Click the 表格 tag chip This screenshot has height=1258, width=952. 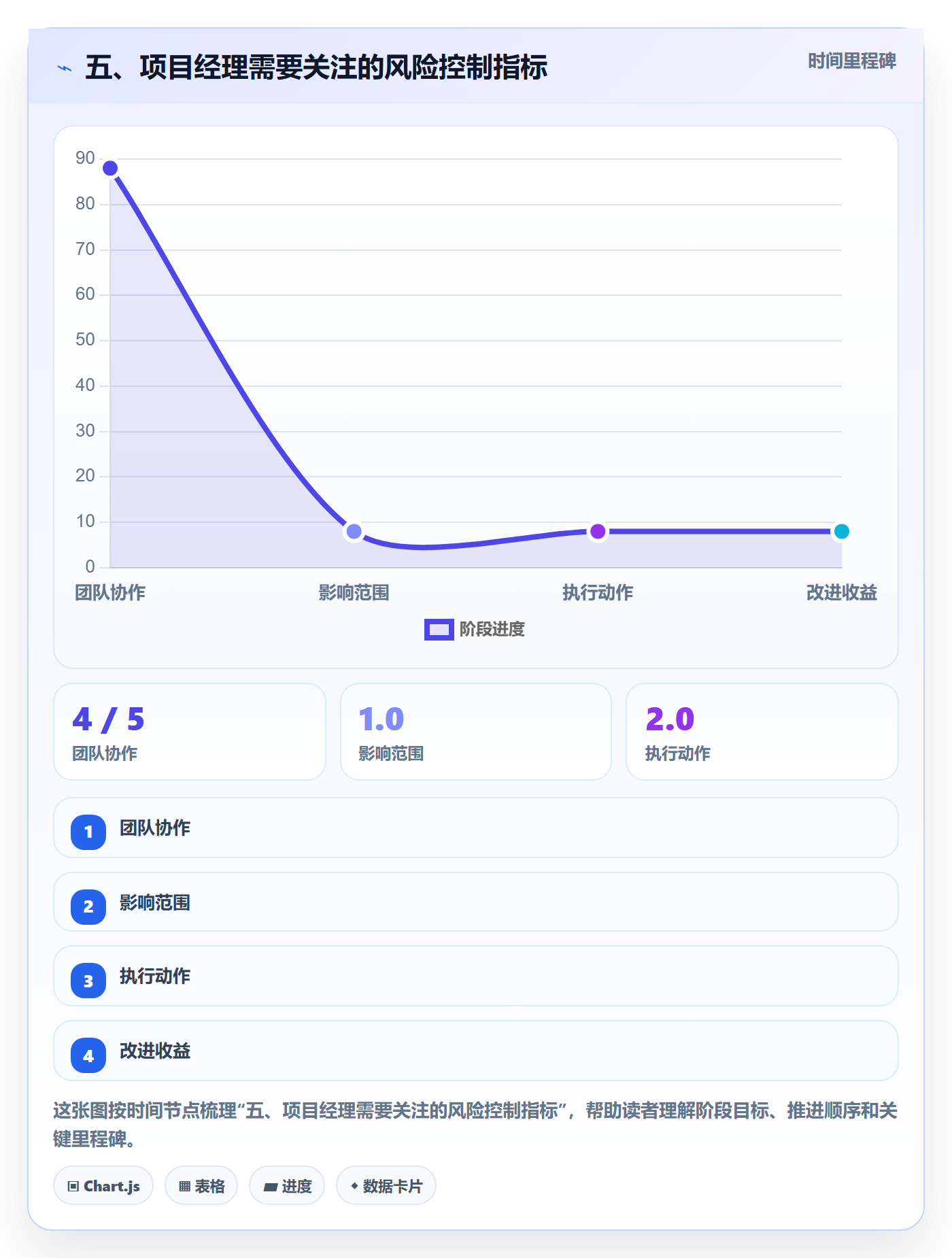point(201,1185)
